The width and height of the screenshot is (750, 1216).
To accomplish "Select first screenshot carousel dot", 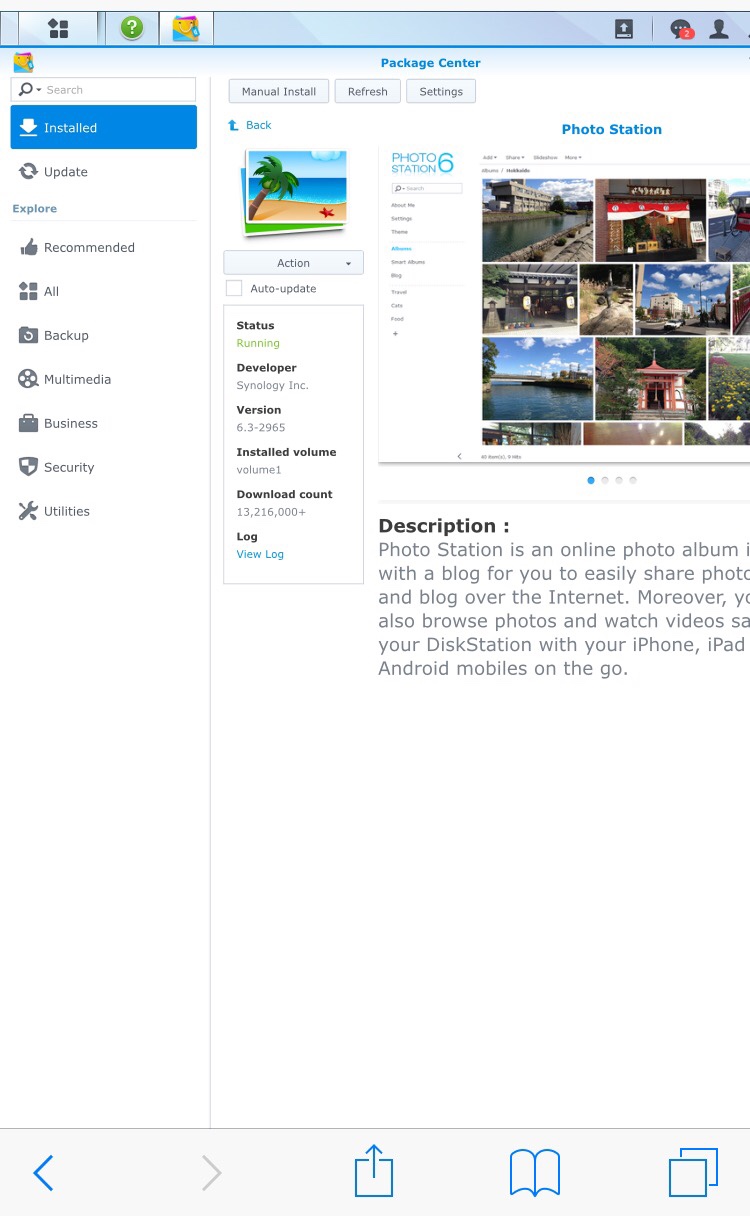I will [x=591, y=481].
